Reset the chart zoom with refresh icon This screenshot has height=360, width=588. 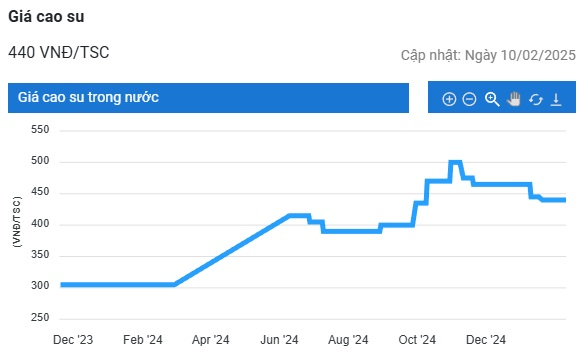coord(536,100)
